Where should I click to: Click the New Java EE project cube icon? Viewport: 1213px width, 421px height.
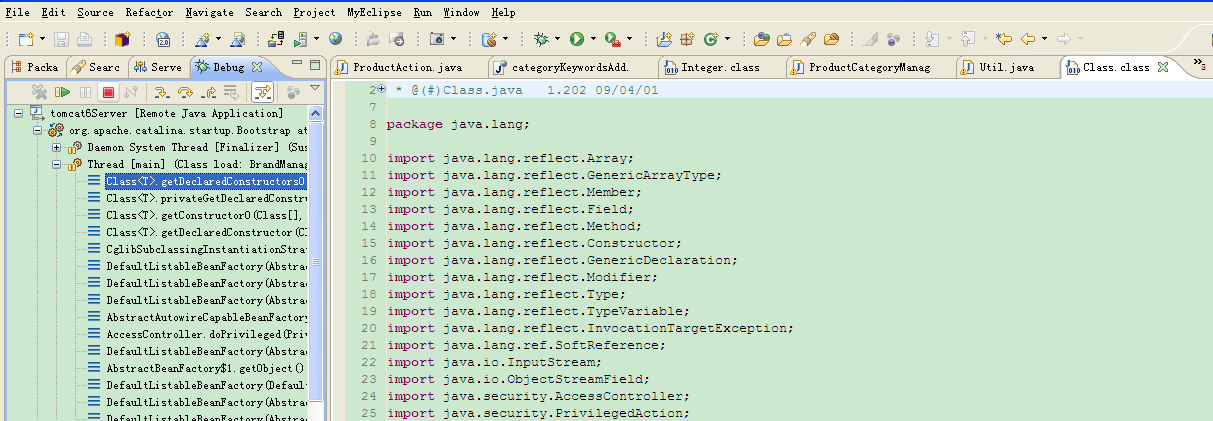[x=122, y=39]
